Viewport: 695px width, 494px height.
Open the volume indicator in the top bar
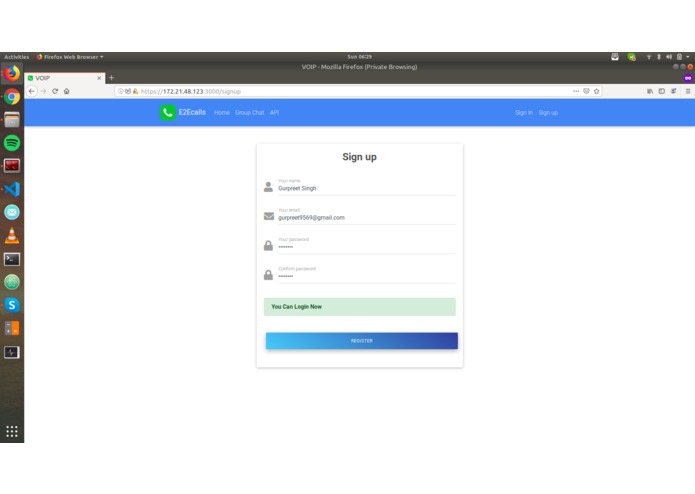point(669,57)
